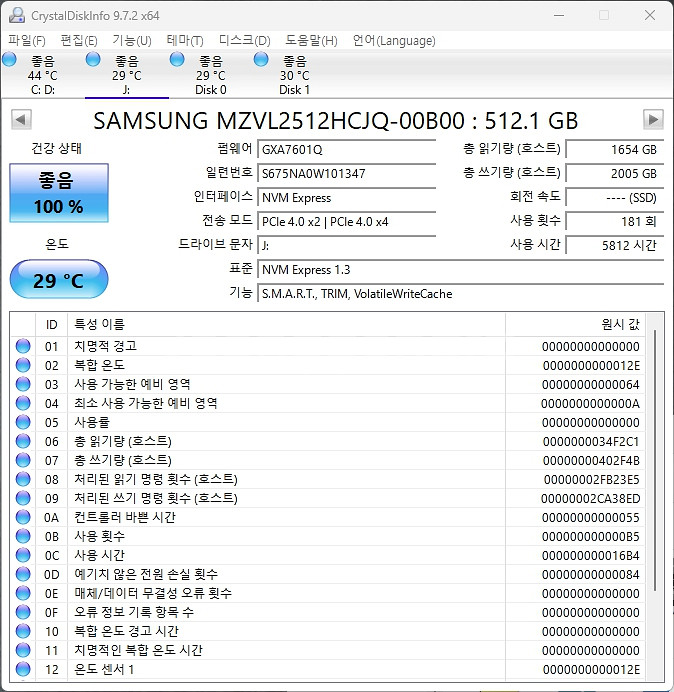The height and width of the screenshot is (692, 674).
Task: Click the firmware field GXA7601Q
Action: pos(346,150)
